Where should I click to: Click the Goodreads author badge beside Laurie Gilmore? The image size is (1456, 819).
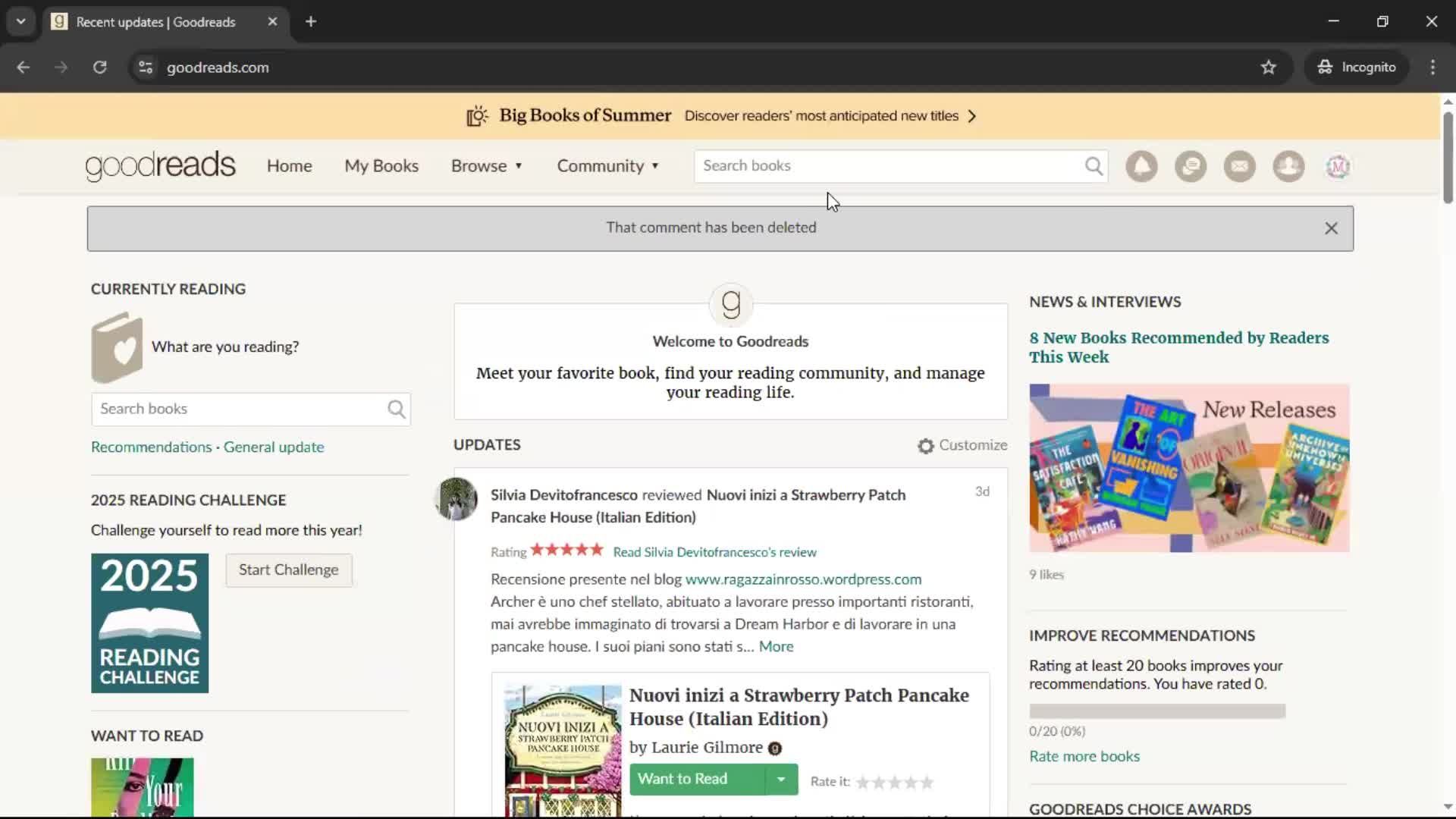(x=774, y=748)
